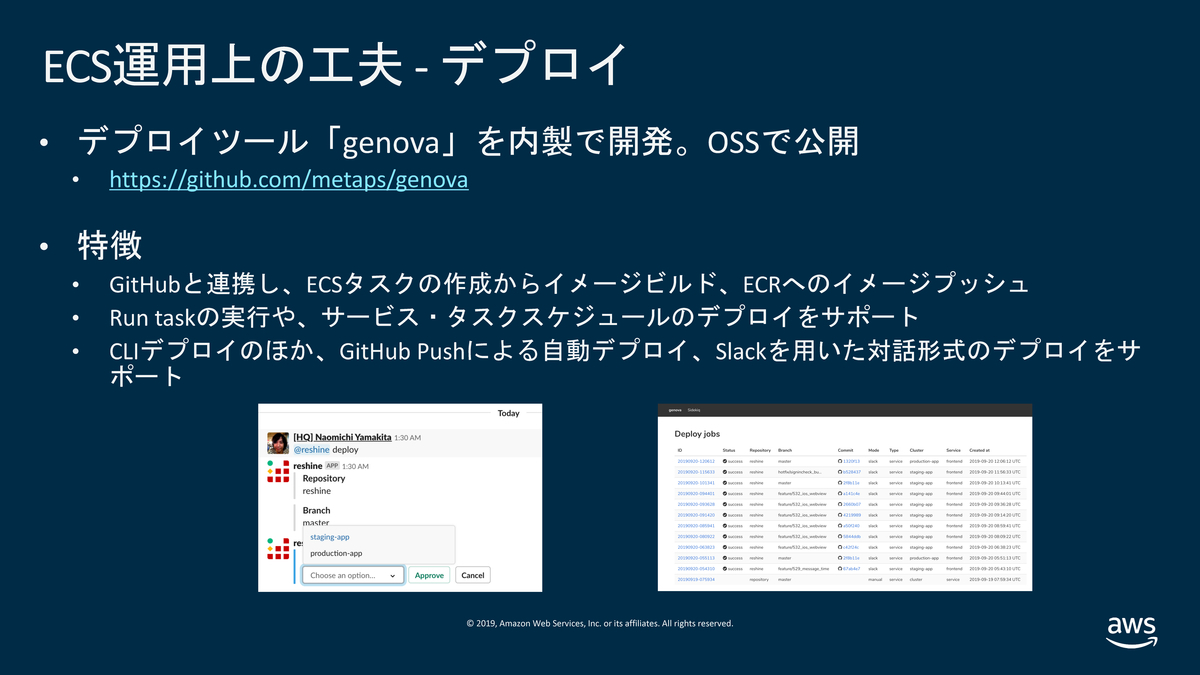This screenshot has height=675, width=1200.
Task: Click the success check icon for job 20190920-094401
Action: [x=725, y=493]
